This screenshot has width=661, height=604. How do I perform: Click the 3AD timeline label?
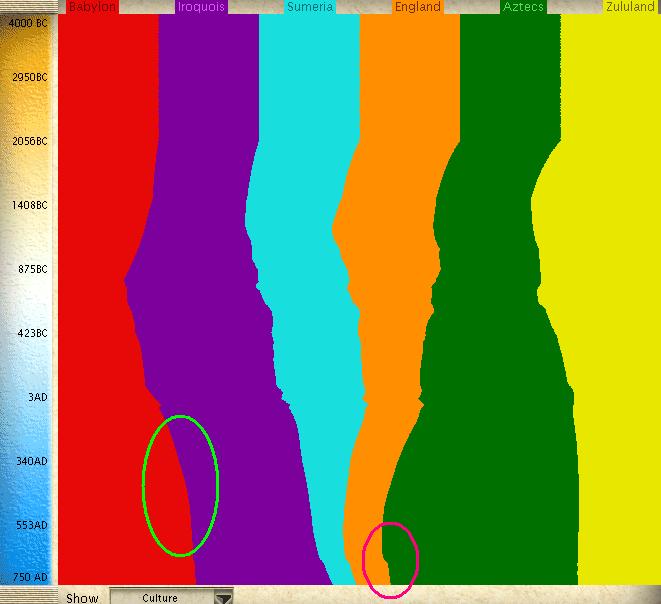[37, 397]
